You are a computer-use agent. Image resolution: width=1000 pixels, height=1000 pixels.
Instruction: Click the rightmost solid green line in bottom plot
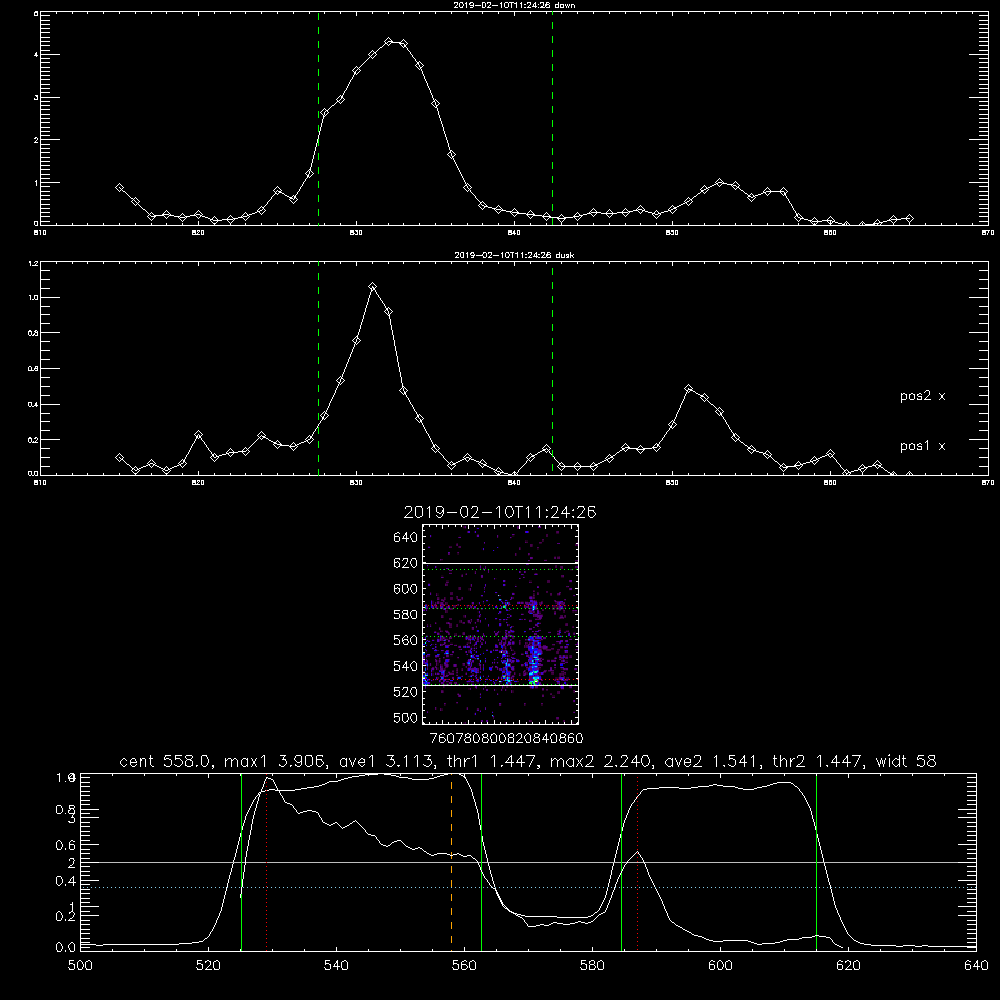click(x=816, y=862)
